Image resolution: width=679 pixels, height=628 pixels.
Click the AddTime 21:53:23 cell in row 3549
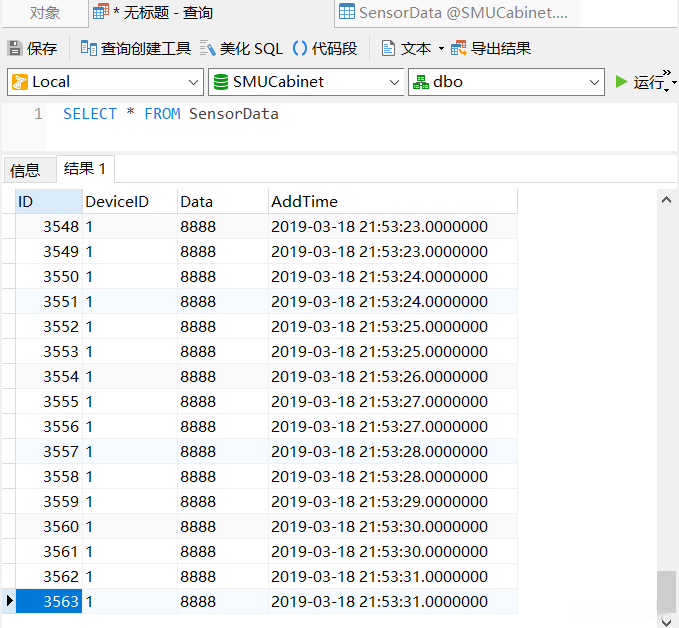(x=393, y=252)
